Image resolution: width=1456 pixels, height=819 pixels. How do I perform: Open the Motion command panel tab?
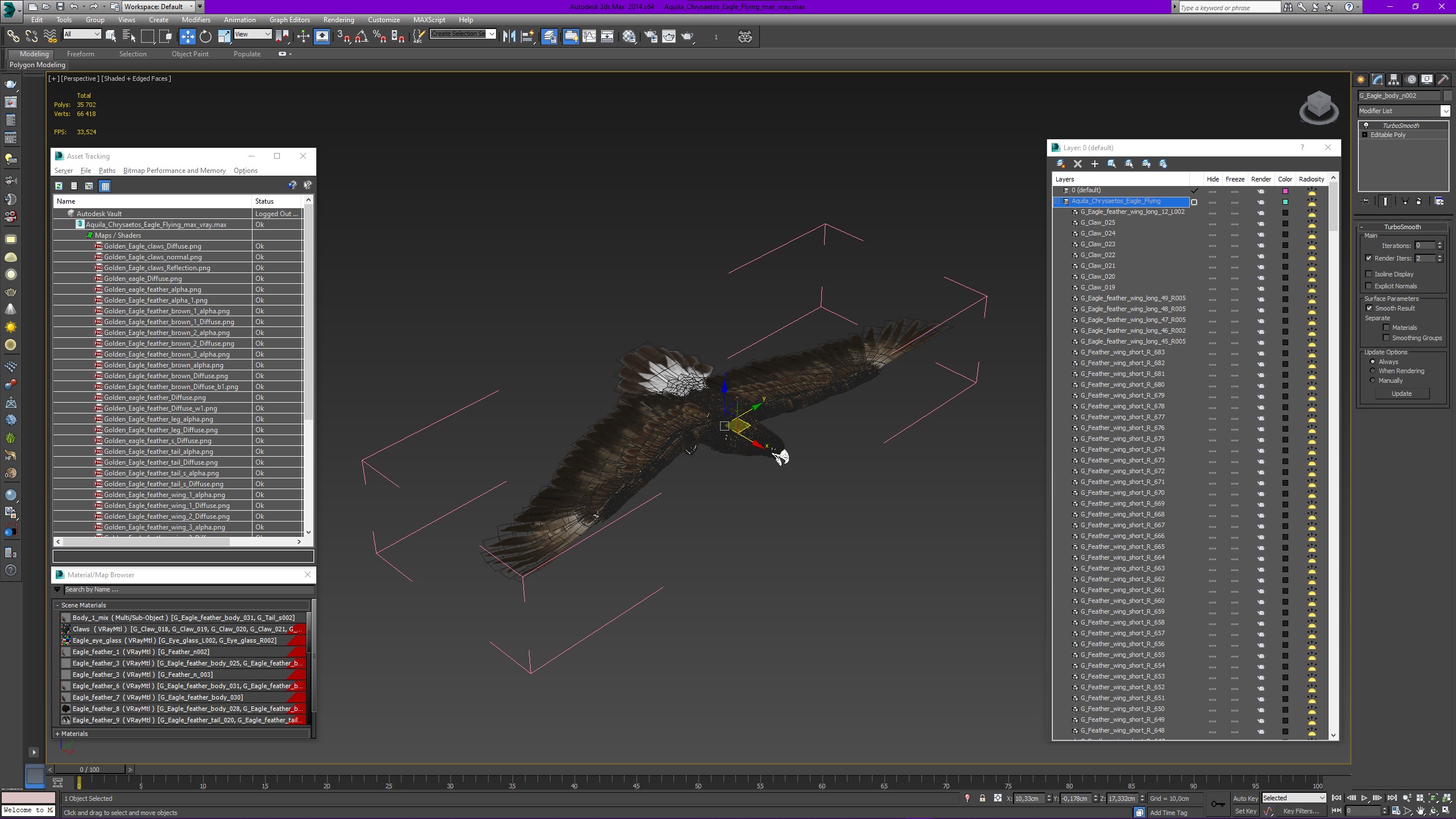pos(1410,80)
